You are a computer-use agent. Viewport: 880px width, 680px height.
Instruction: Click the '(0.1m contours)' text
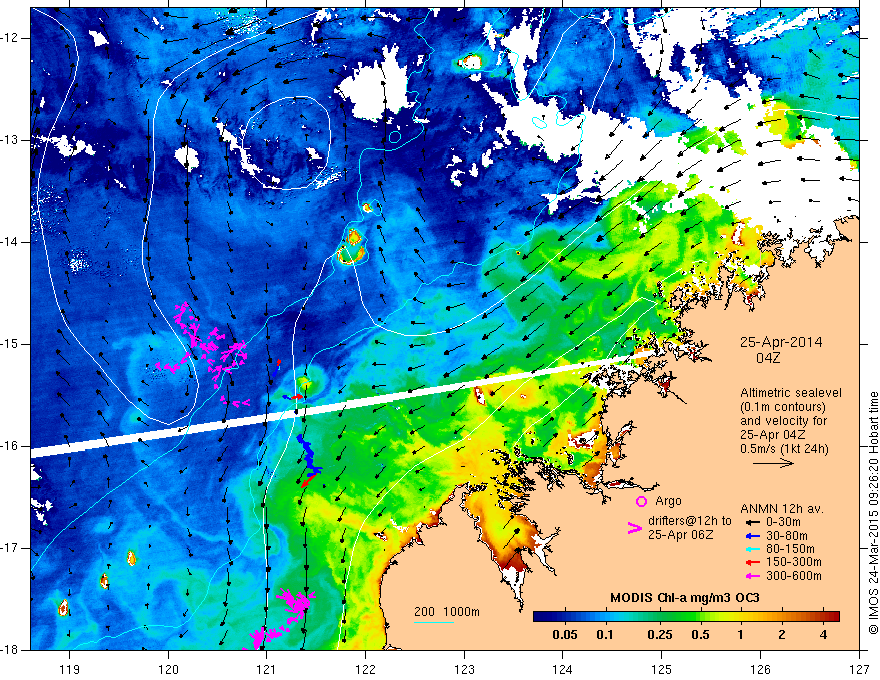click(x=783, y=407)
